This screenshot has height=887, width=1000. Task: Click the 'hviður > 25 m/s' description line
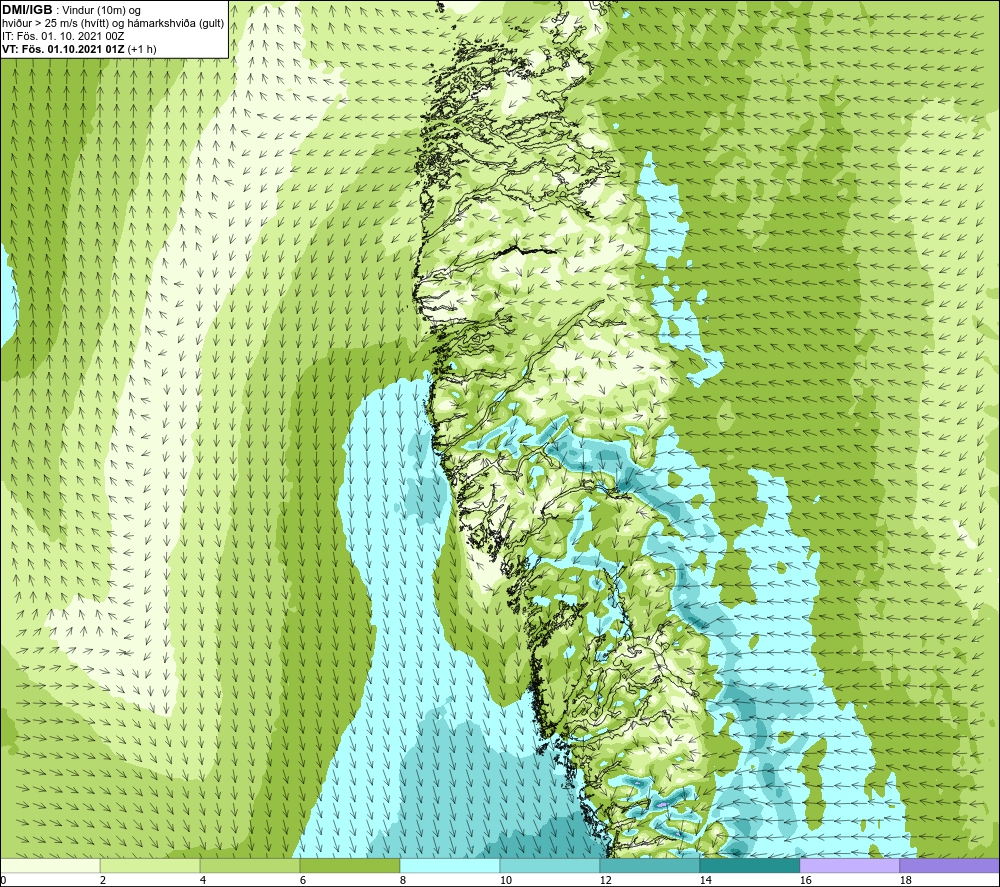click(x=113, y=24)
